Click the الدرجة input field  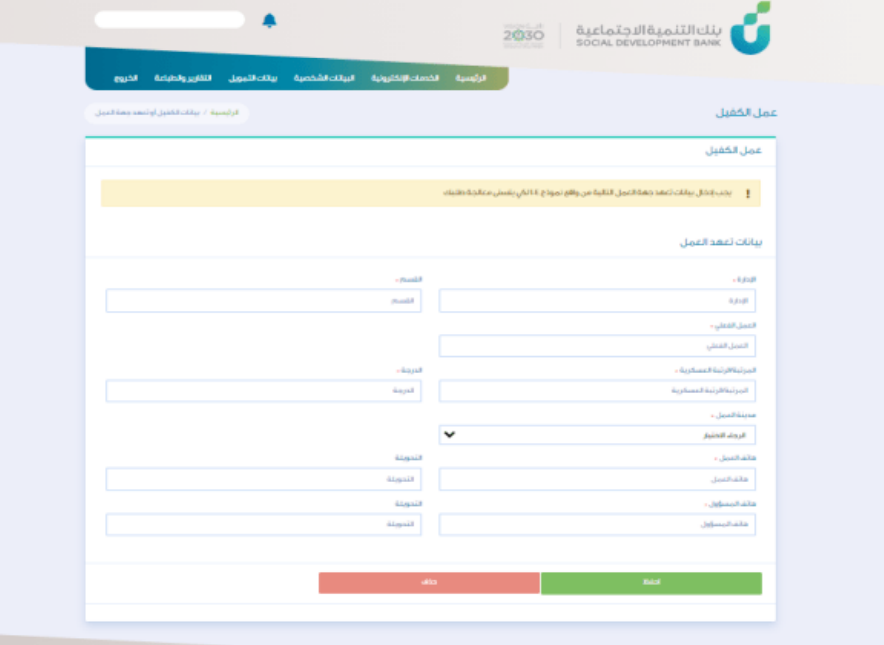(x=263, y=391)
